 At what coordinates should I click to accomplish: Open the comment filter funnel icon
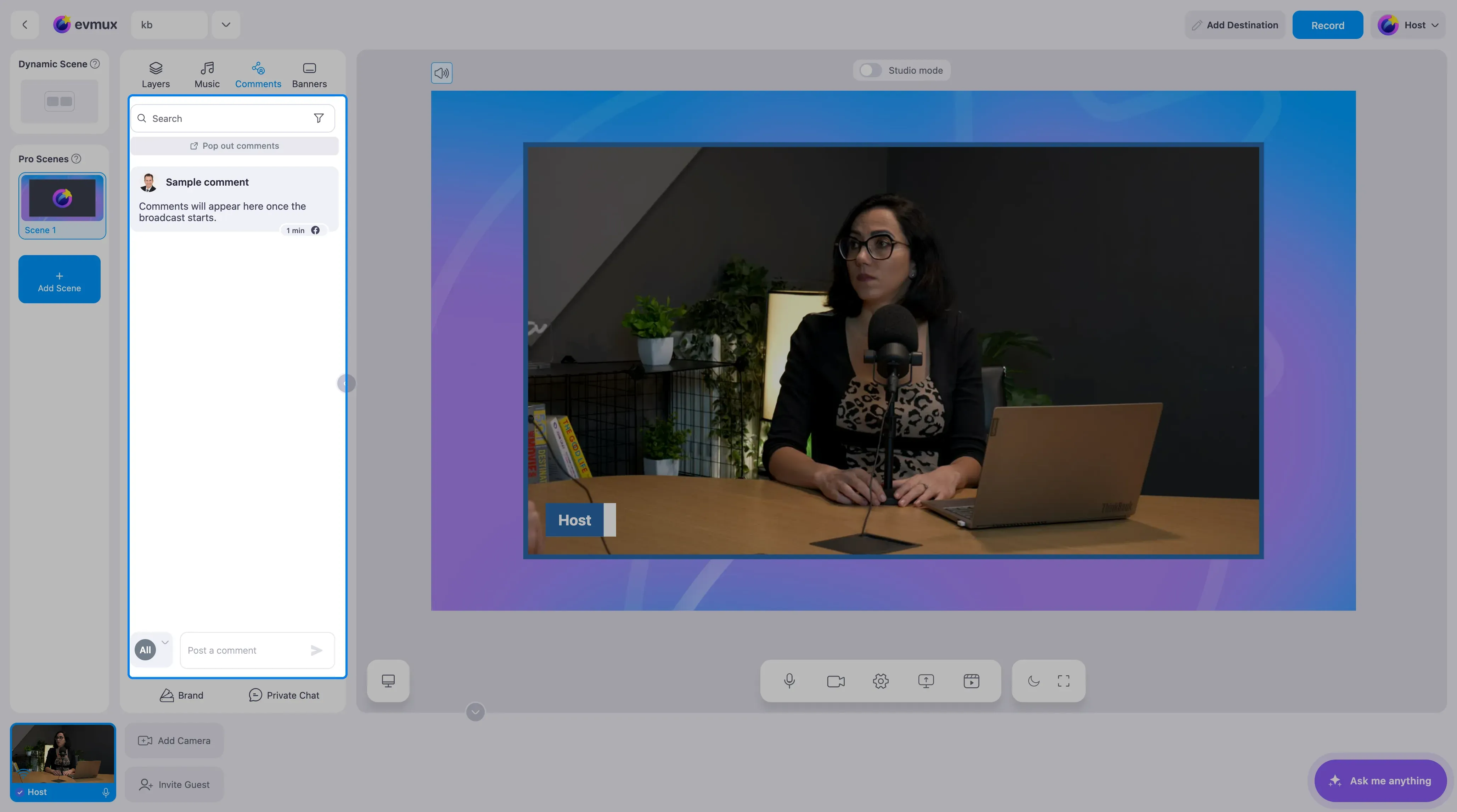[x=319, y=118]
